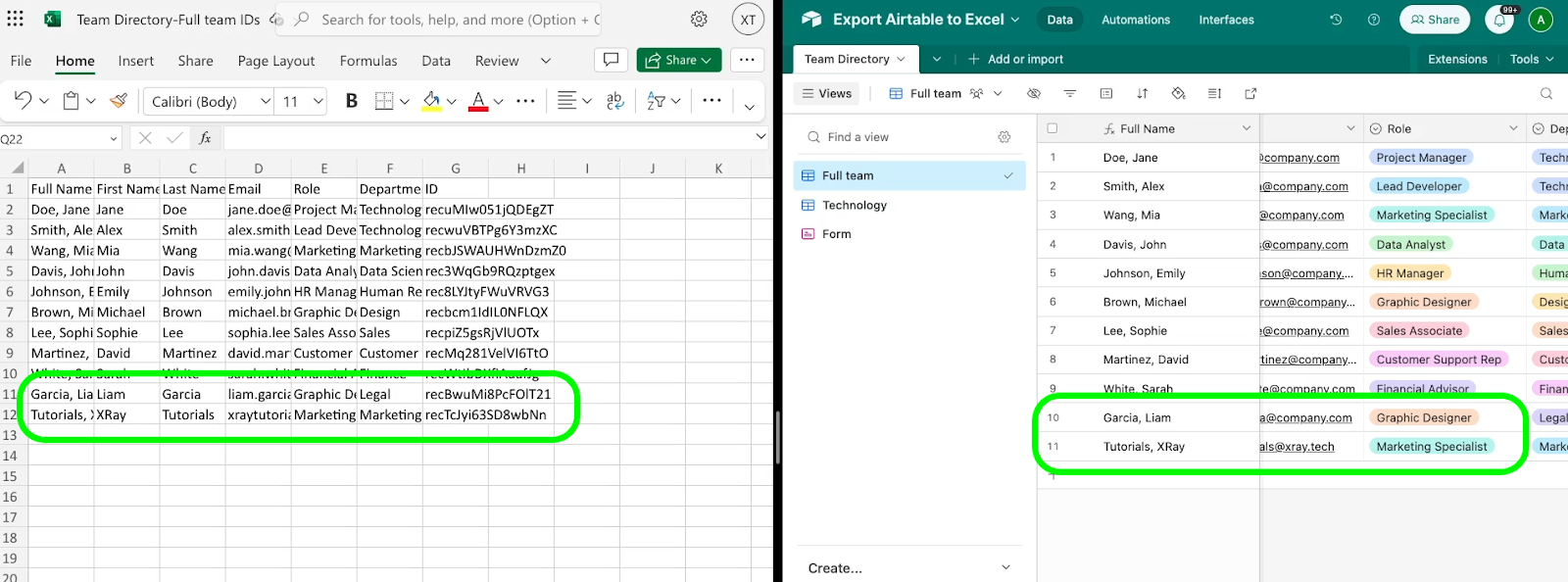Image resolution: width=1568 pixels, height=582 pixels.
Task: Click the Airtable row color icon
Action: (x=1178, y=93)
